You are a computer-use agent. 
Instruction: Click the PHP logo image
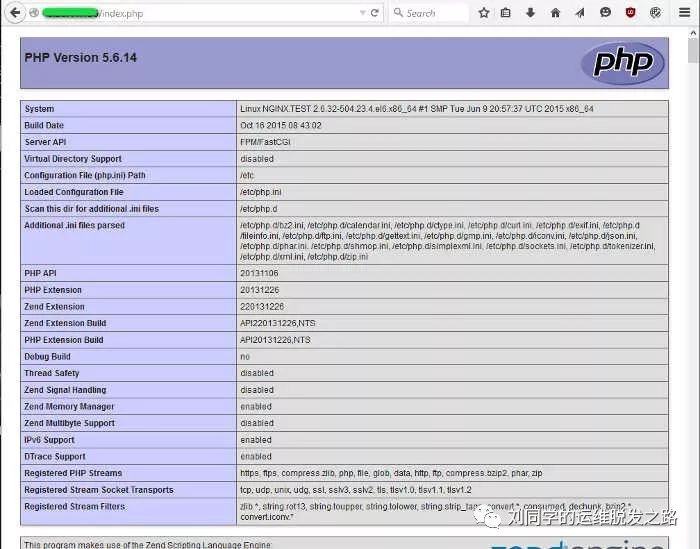click(623, 63)
